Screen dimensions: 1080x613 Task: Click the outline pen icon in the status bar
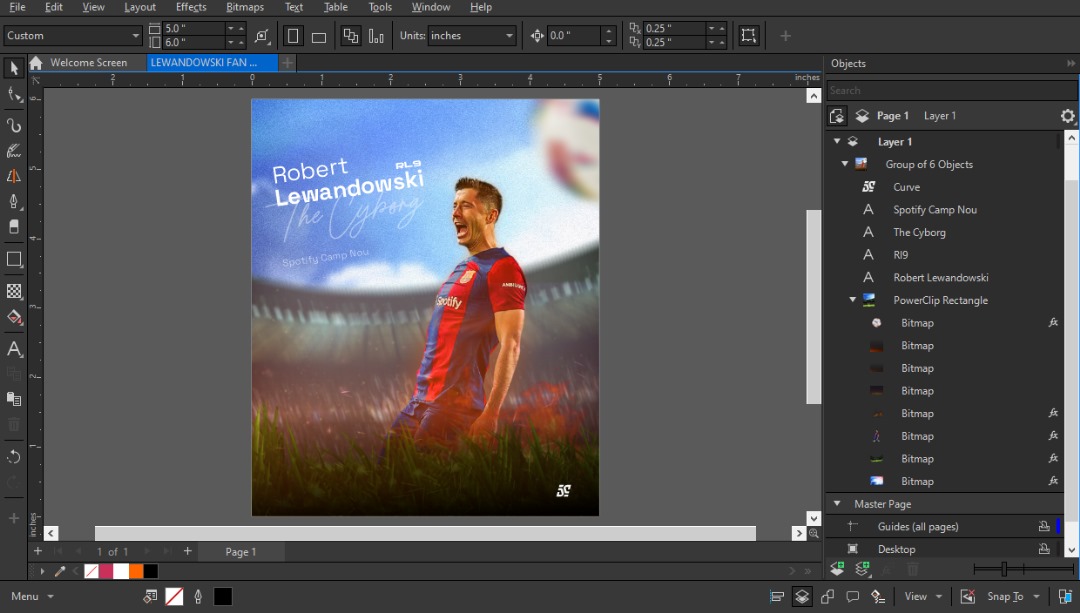[198, 596]
